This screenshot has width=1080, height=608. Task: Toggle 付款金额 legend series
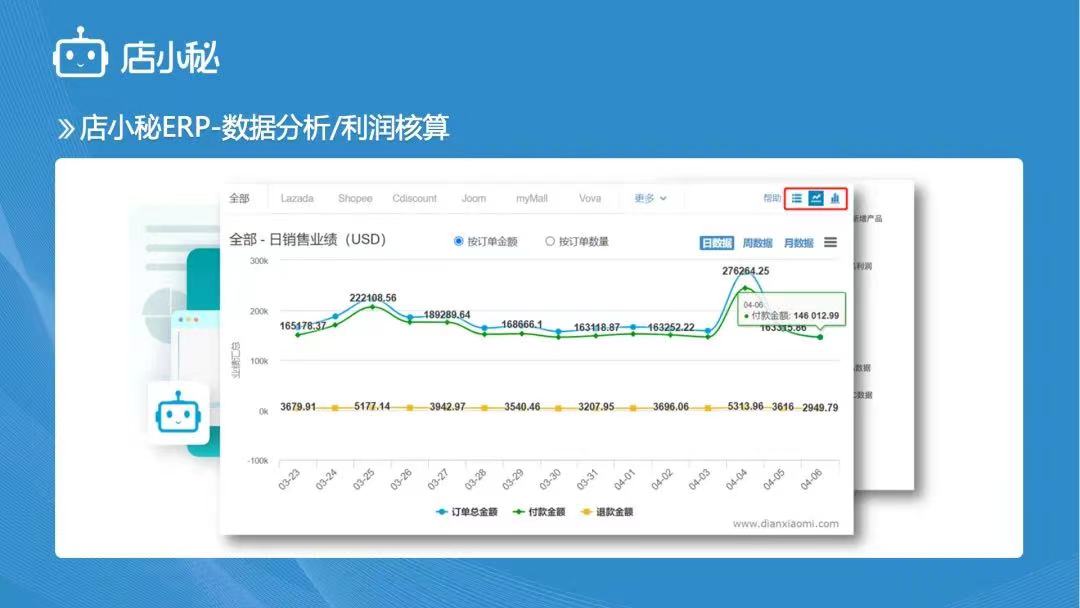point(539,512)
